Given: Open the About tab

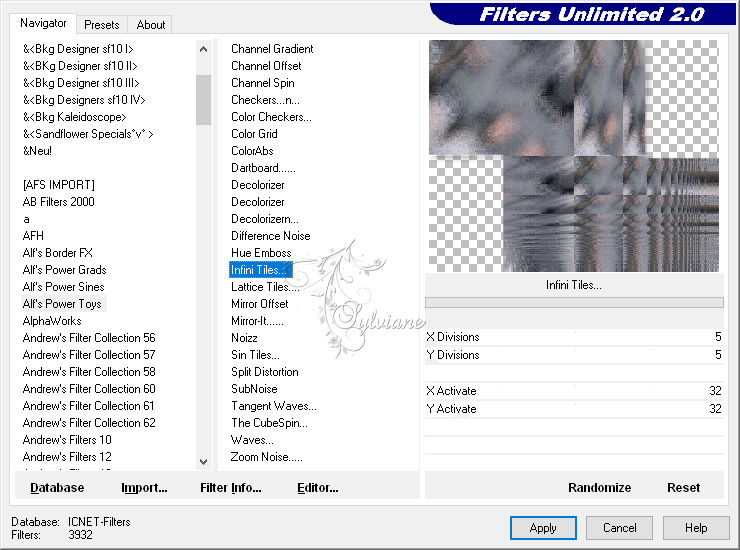Looking at the screenshot, I should [151, 25].
